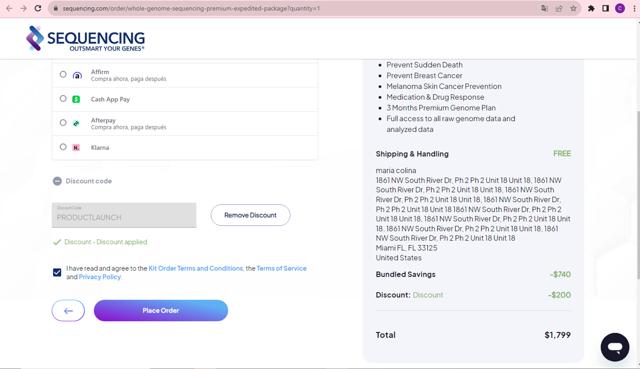640x369 pixels.
Task: Click the Affirm payment logo
Action: (77, 75)
